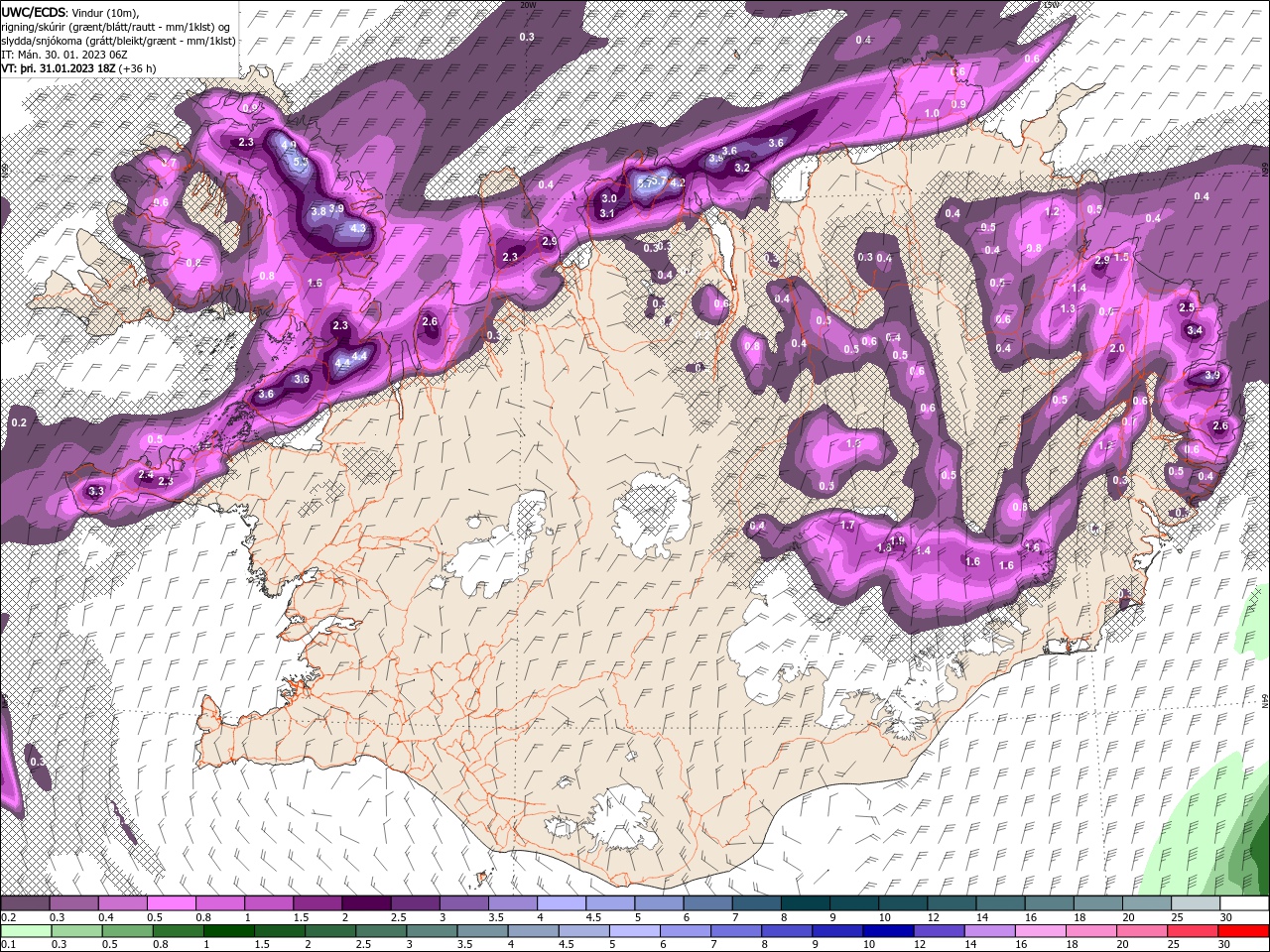Select upper legend swatch between 4 and 4.5
1270x952 pixels.
(562, 903)
